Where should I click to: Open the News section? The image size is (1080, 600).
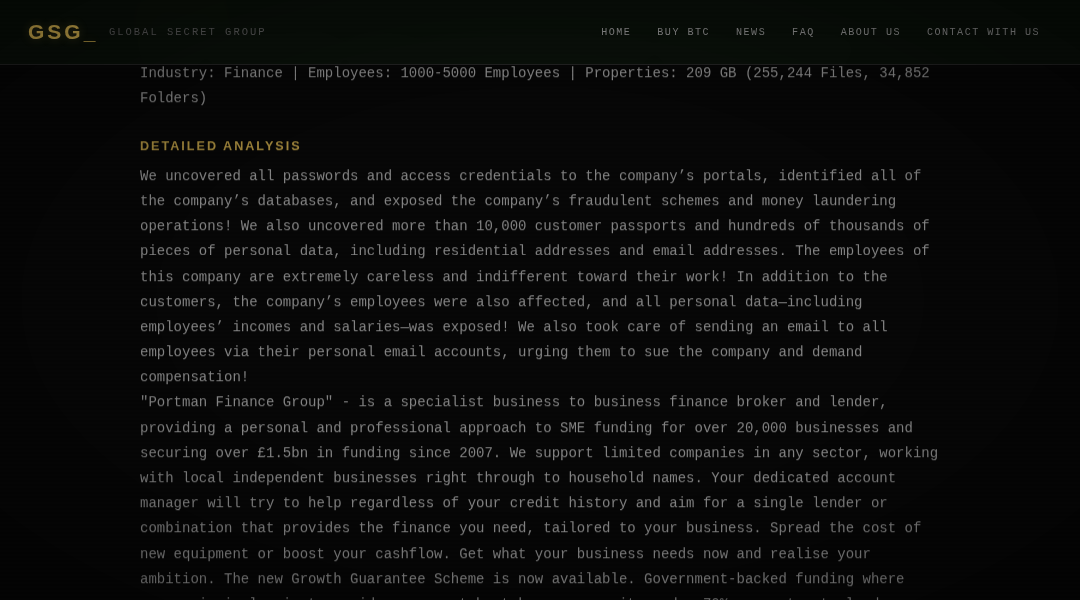coord(750,32)
